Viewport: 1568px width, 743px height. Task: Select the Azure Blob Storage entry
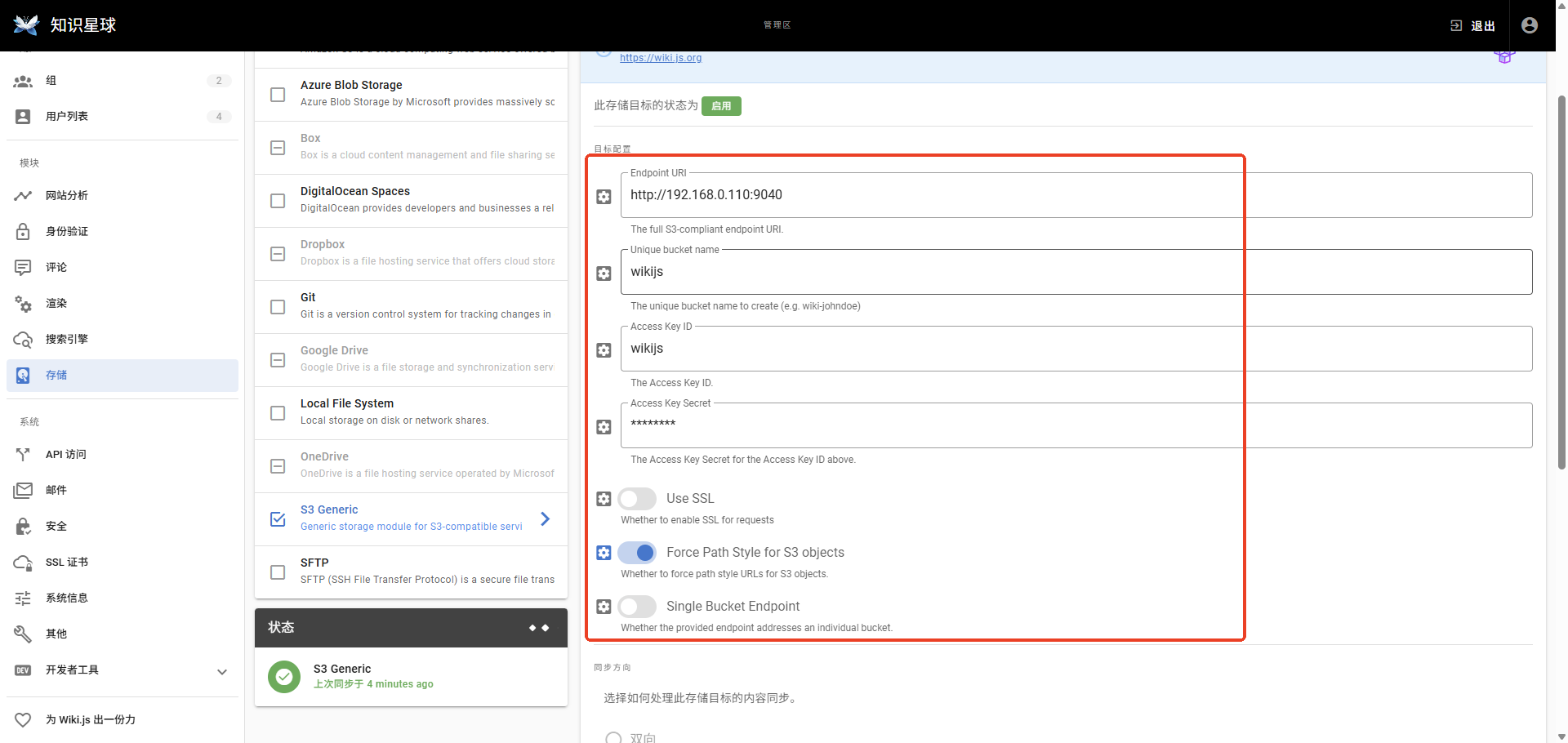click(411, 95)
